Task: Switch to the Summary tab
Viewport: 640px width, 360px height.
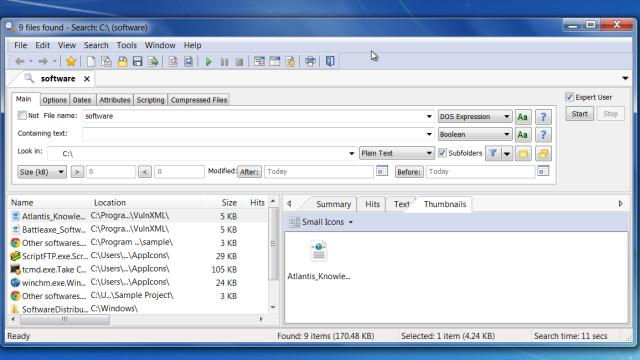Action: (333, 204)
